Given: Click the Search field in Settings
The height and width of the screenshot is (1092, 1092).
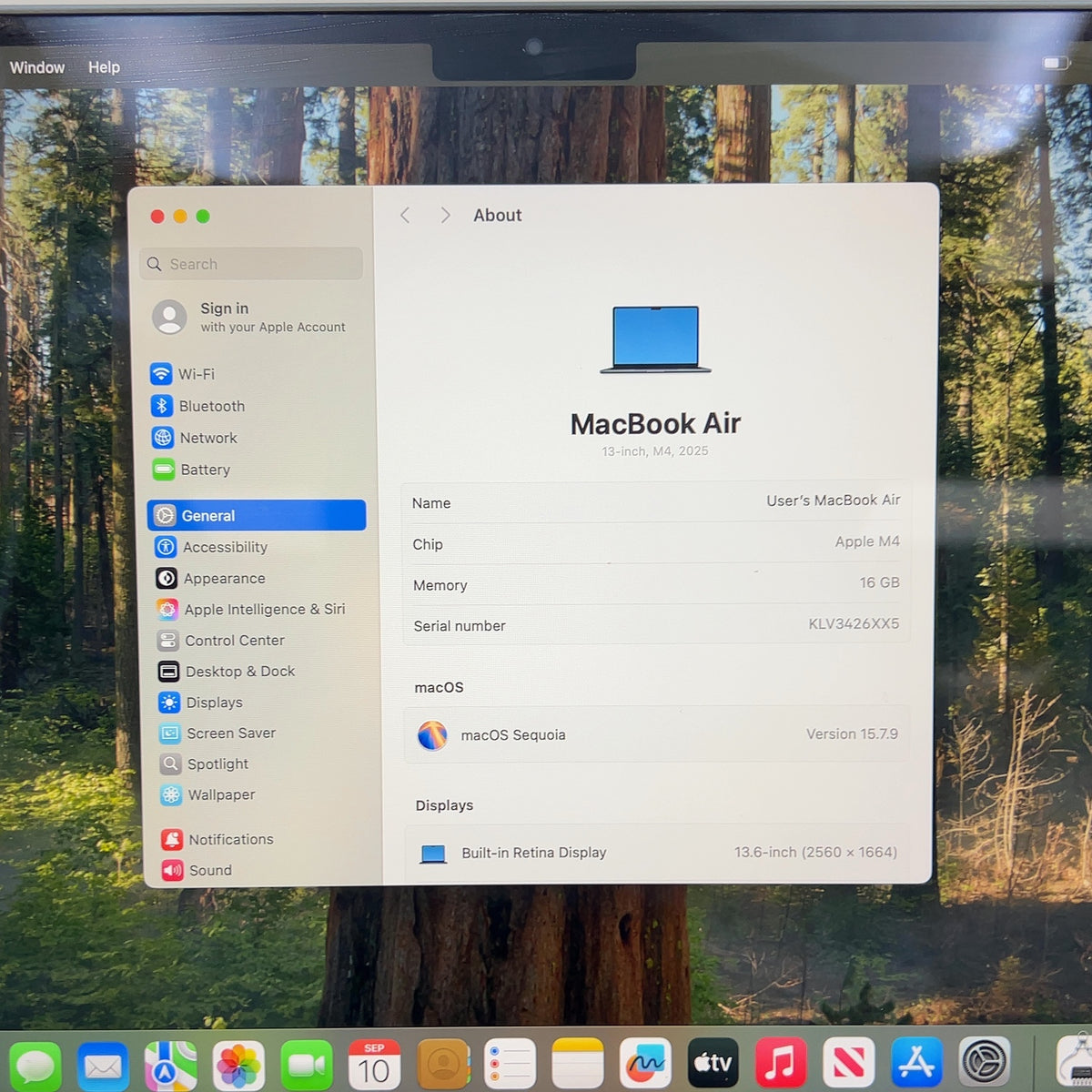Looking at the screenshot, I should pos(251,264).
